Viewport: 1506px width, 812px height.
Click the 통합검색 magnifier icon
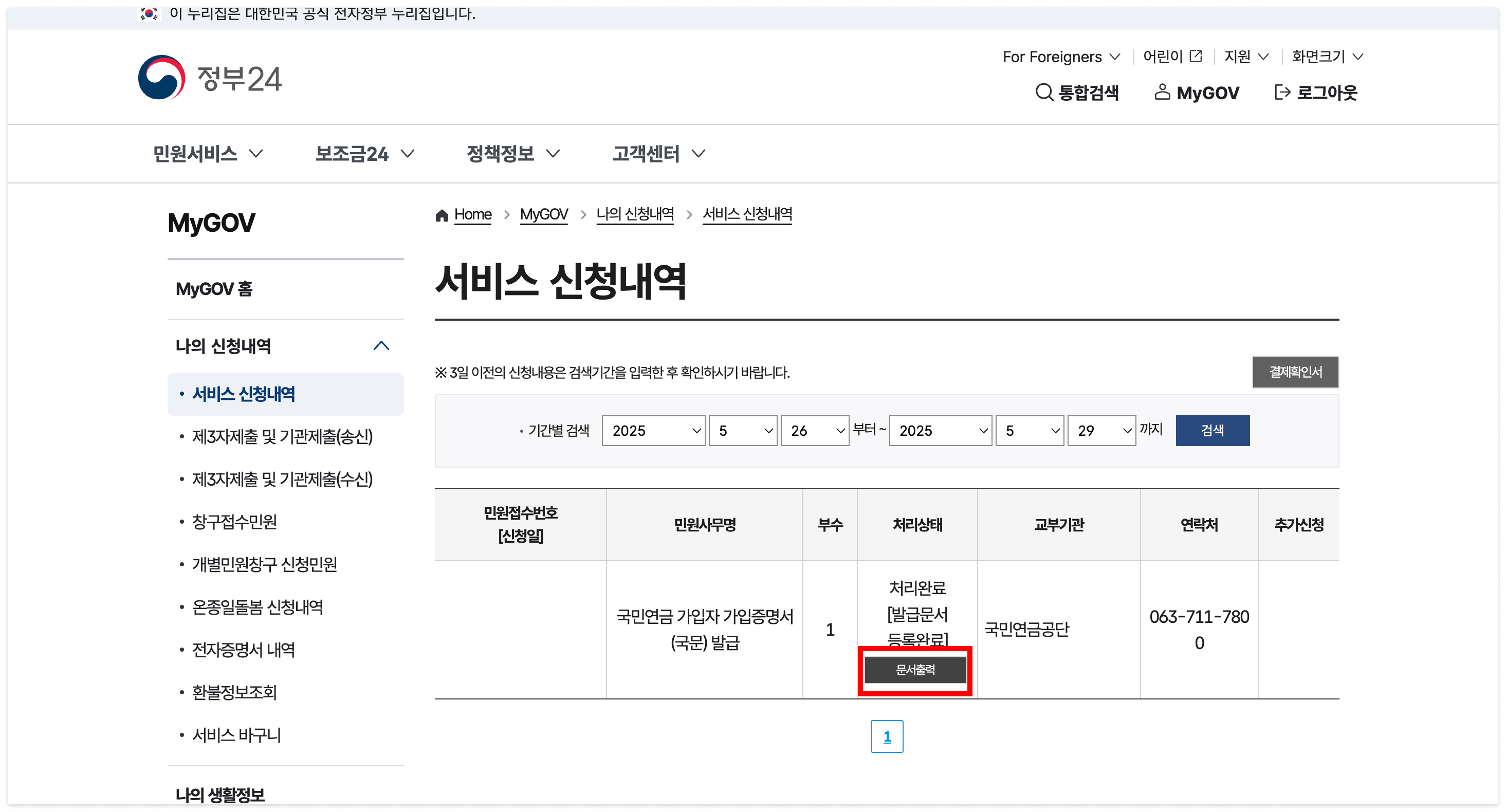pos(1043,93)
